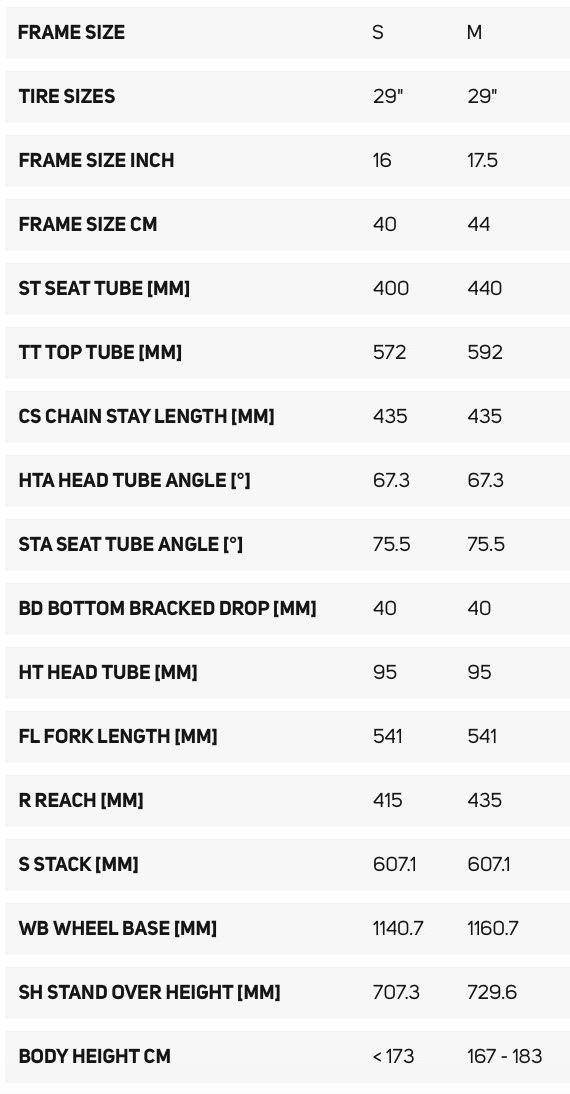Click the 17.5 frame size inch value
This screenshot has width=570, height=1094.
483,160
